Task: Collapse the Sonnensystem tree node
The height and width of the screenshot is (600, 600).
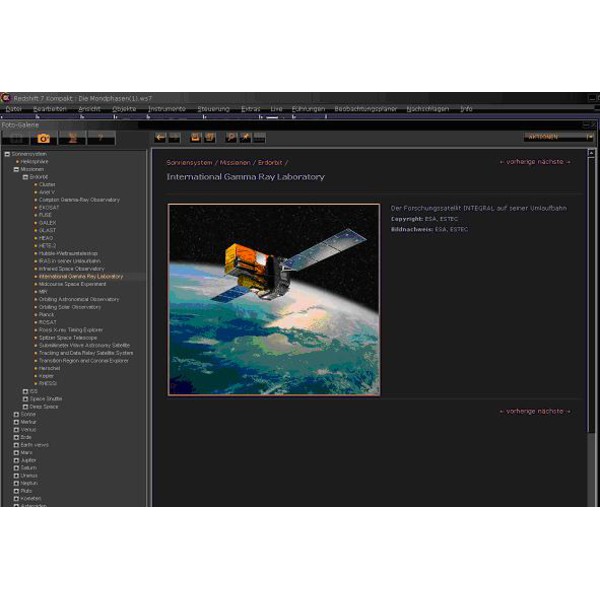Action: (7, 154)
